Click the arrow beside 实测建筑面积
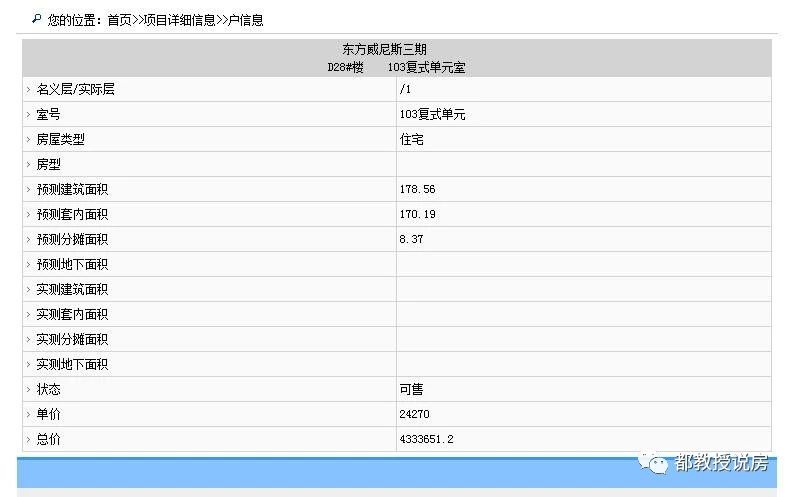The width and height of the screenshot is (795, 497). (28, 290)
